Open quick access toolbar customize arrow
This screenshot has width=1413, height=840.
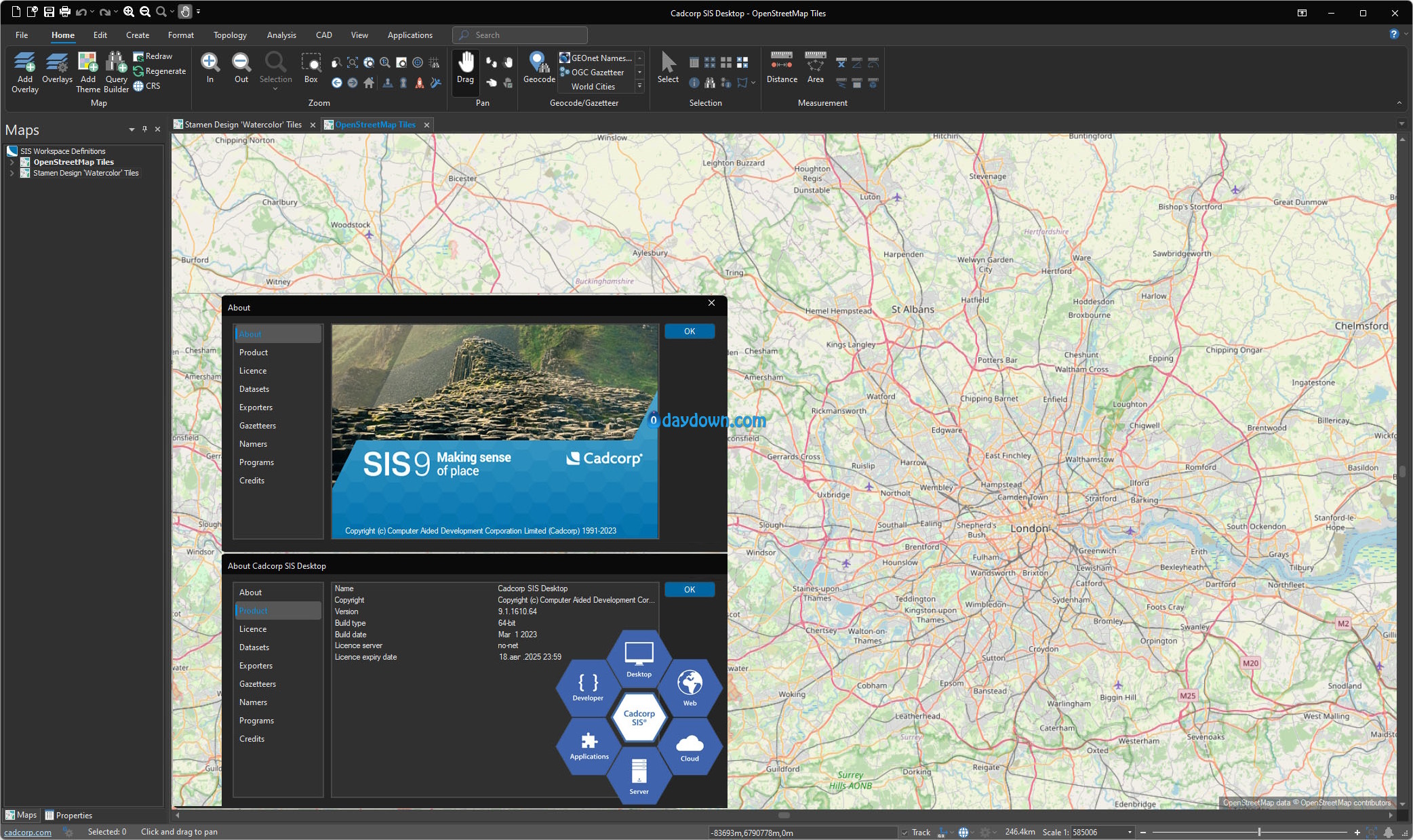tap(198, 12)
